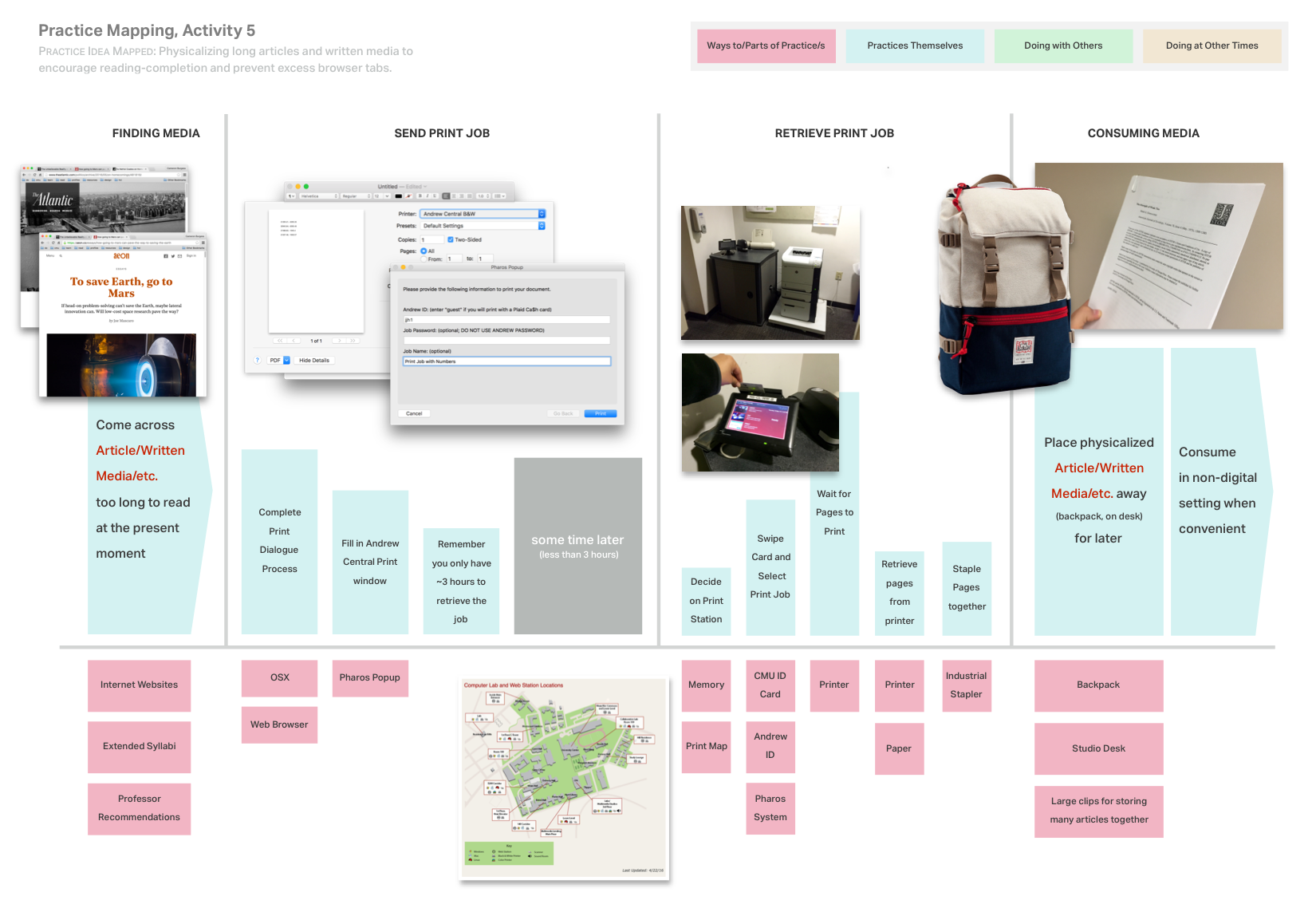Click the Sign in link on the aeon page
Screen dimensions: 1316x900
191,255
